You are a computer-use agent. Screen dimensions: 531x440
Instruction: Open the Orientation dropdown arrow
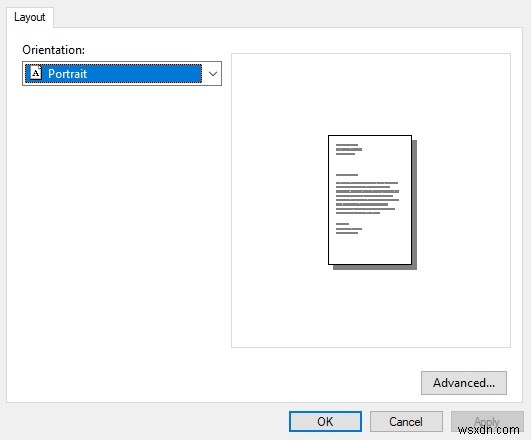[213, 74]
